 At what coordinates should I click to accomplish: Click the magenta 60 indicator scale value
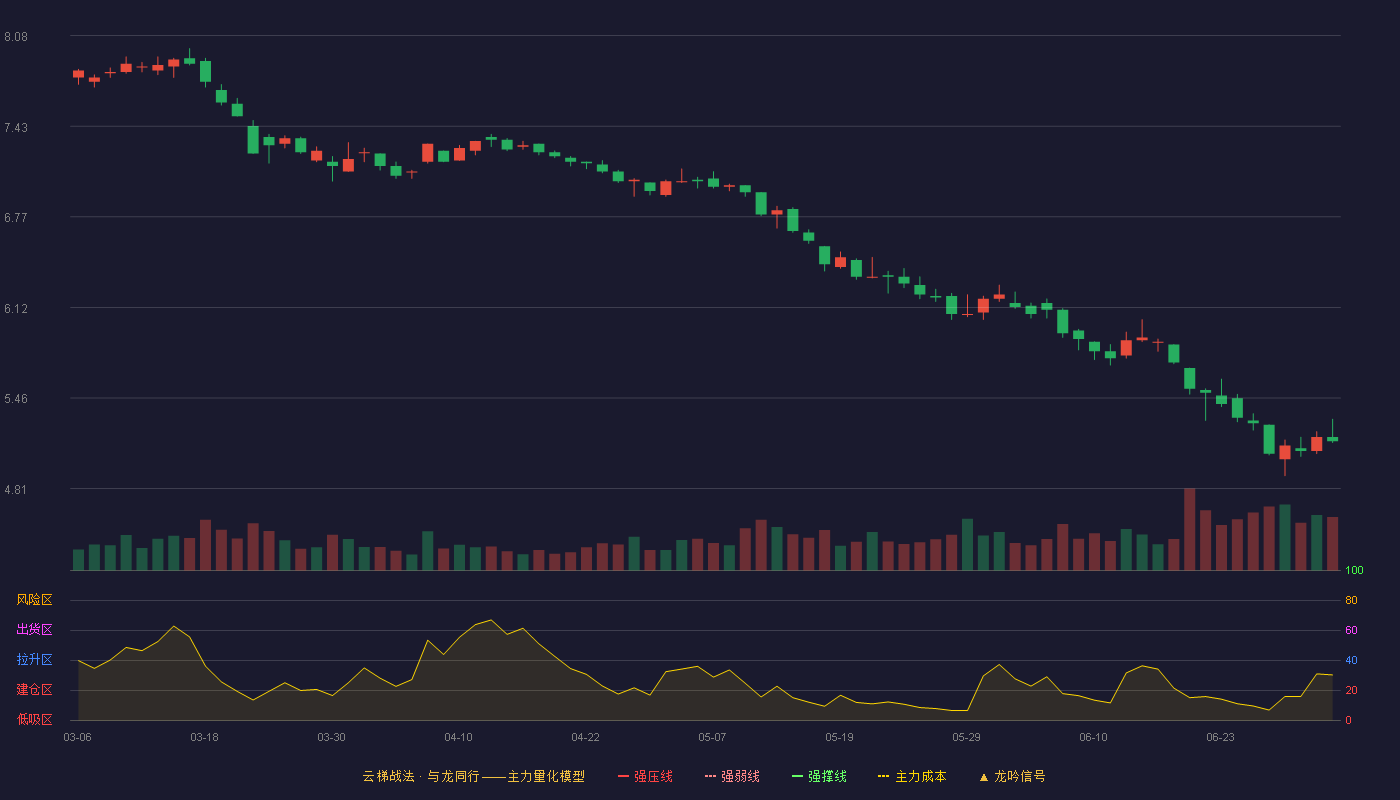[x=1351, y=630]
